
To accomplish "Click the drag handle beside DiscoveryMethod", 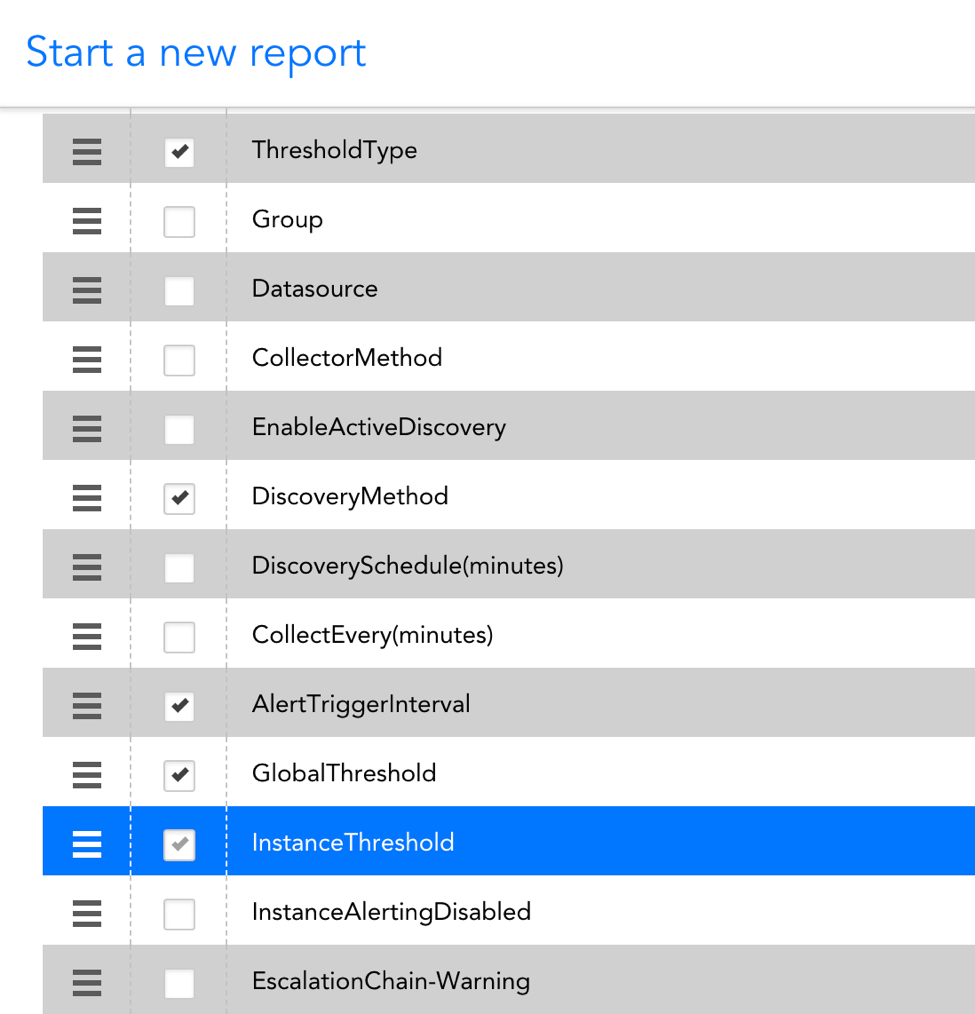I will (x=86, y=497).
